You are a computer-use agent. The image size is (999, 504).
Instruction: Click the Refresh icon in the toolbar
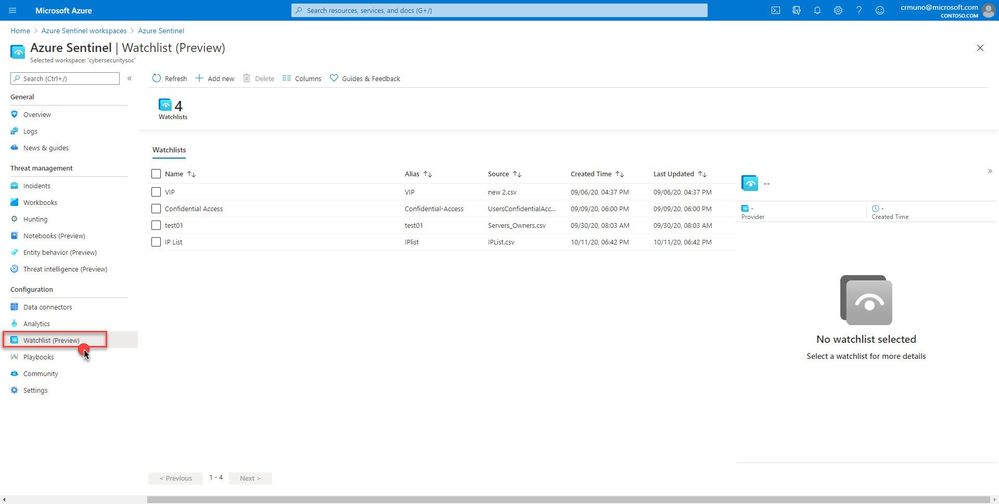coord(157,78)
